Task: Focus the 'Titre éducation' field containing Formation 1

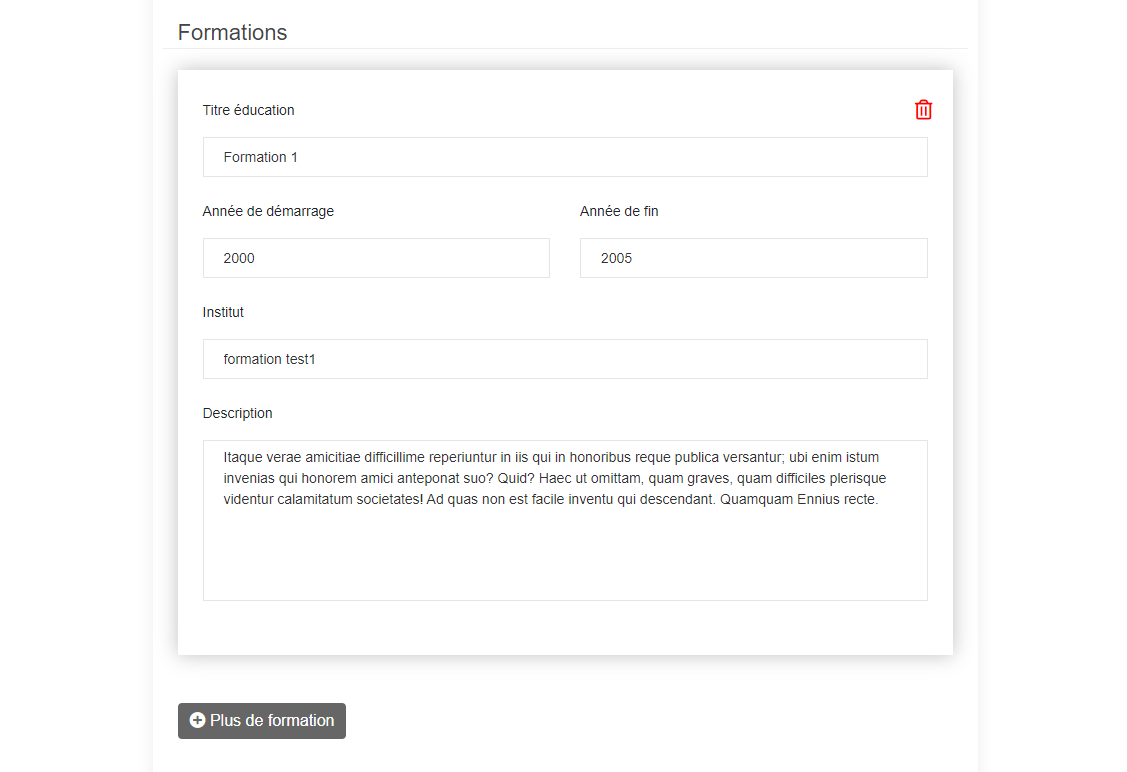Action: click(x=565, y=157)
